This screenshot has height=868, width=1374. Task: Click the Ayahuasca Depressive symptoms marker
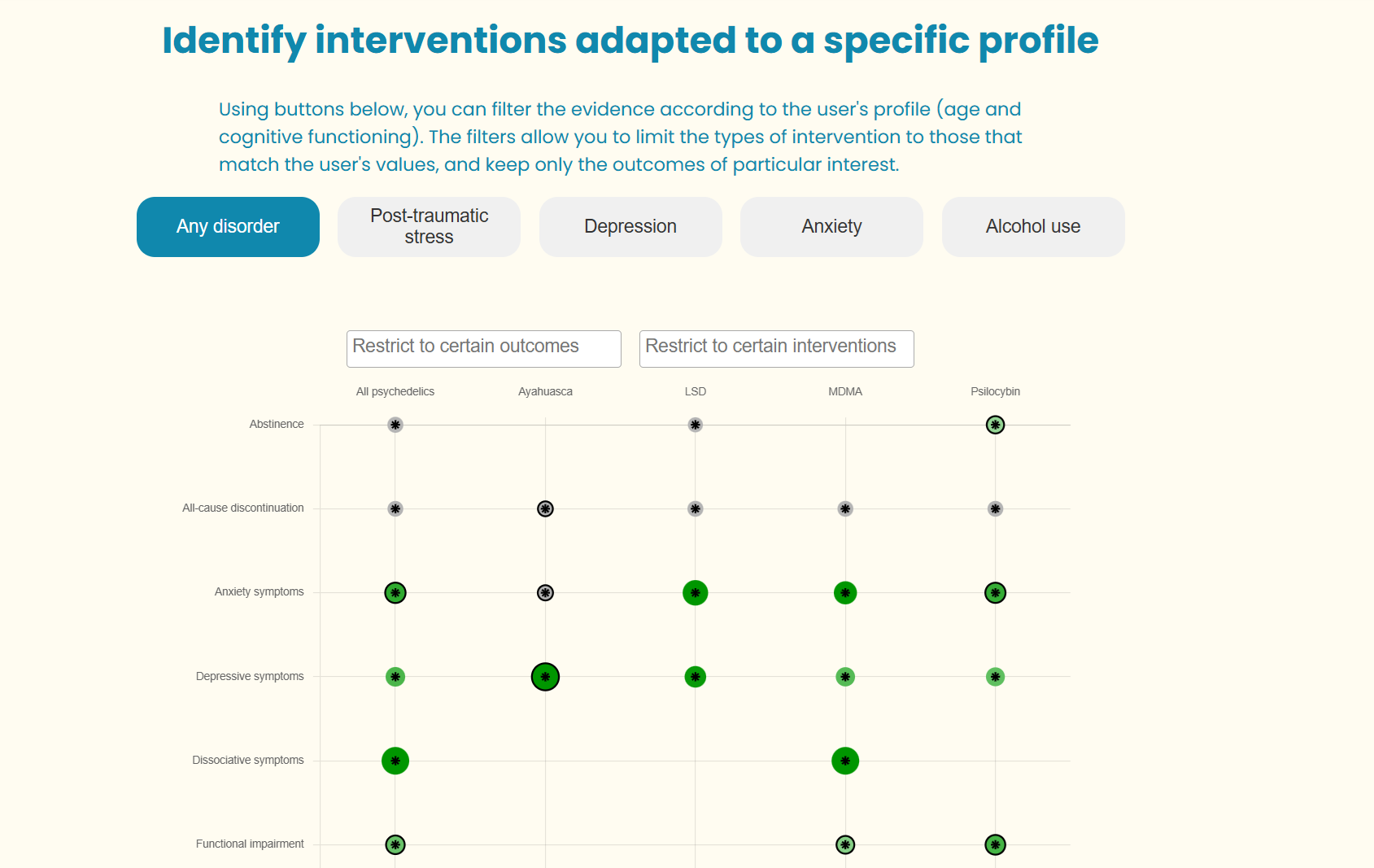click(x=545, y=677)
